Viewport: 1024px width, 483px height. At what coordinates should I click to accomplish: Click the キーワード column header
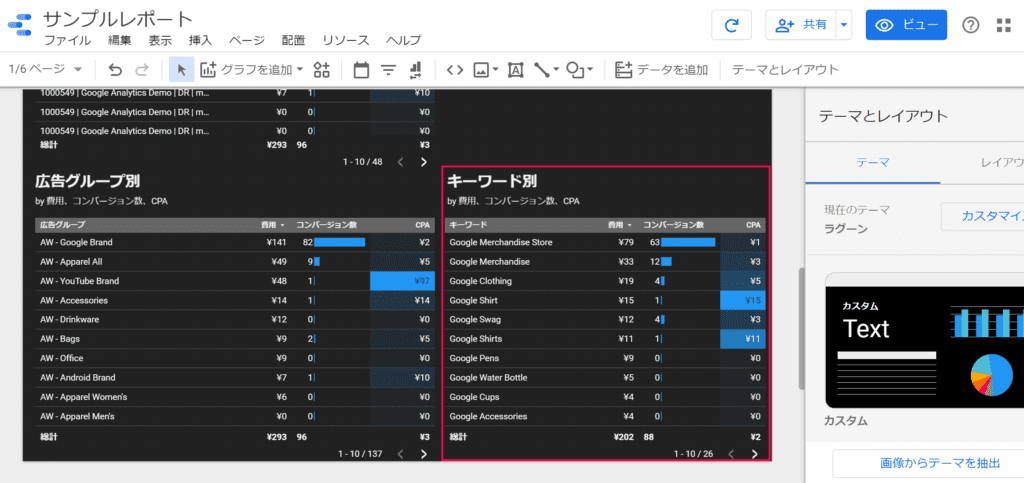point(468,225)
